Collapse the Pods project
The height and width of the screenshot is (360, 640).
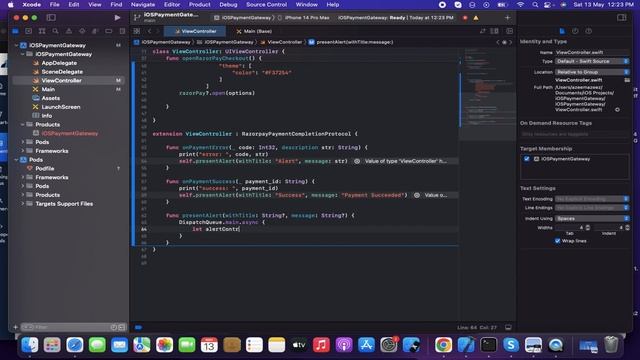(x=16, y=160)
